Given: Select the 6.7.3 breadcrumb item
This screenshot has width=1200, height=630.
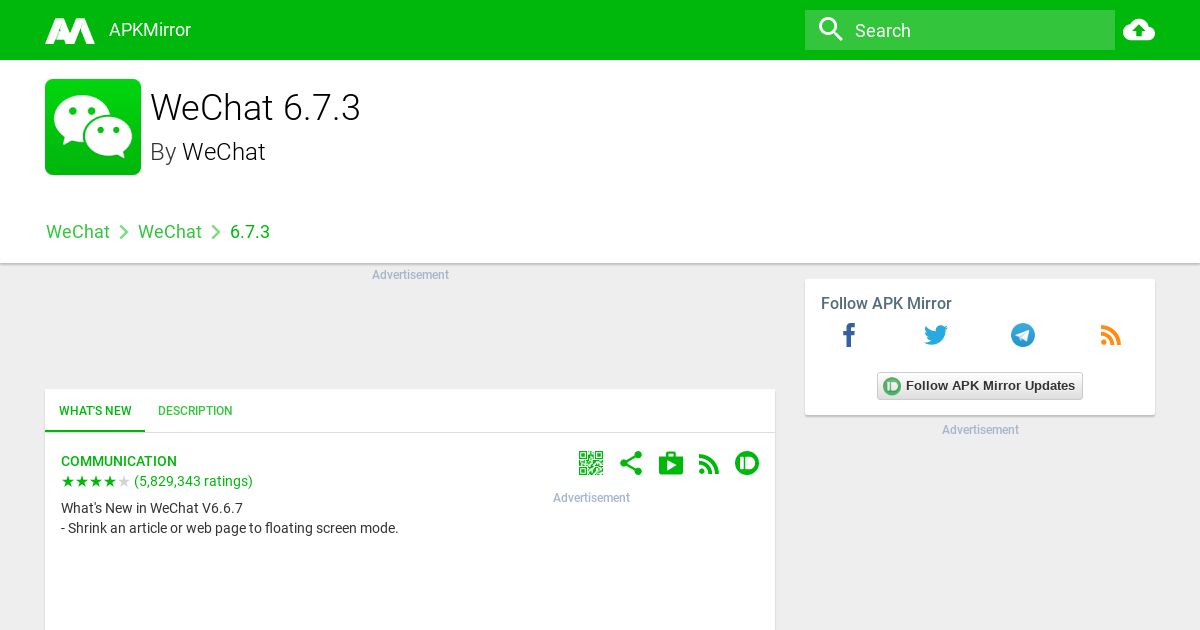Looking at the screenshot, I should tap(250, 232).
